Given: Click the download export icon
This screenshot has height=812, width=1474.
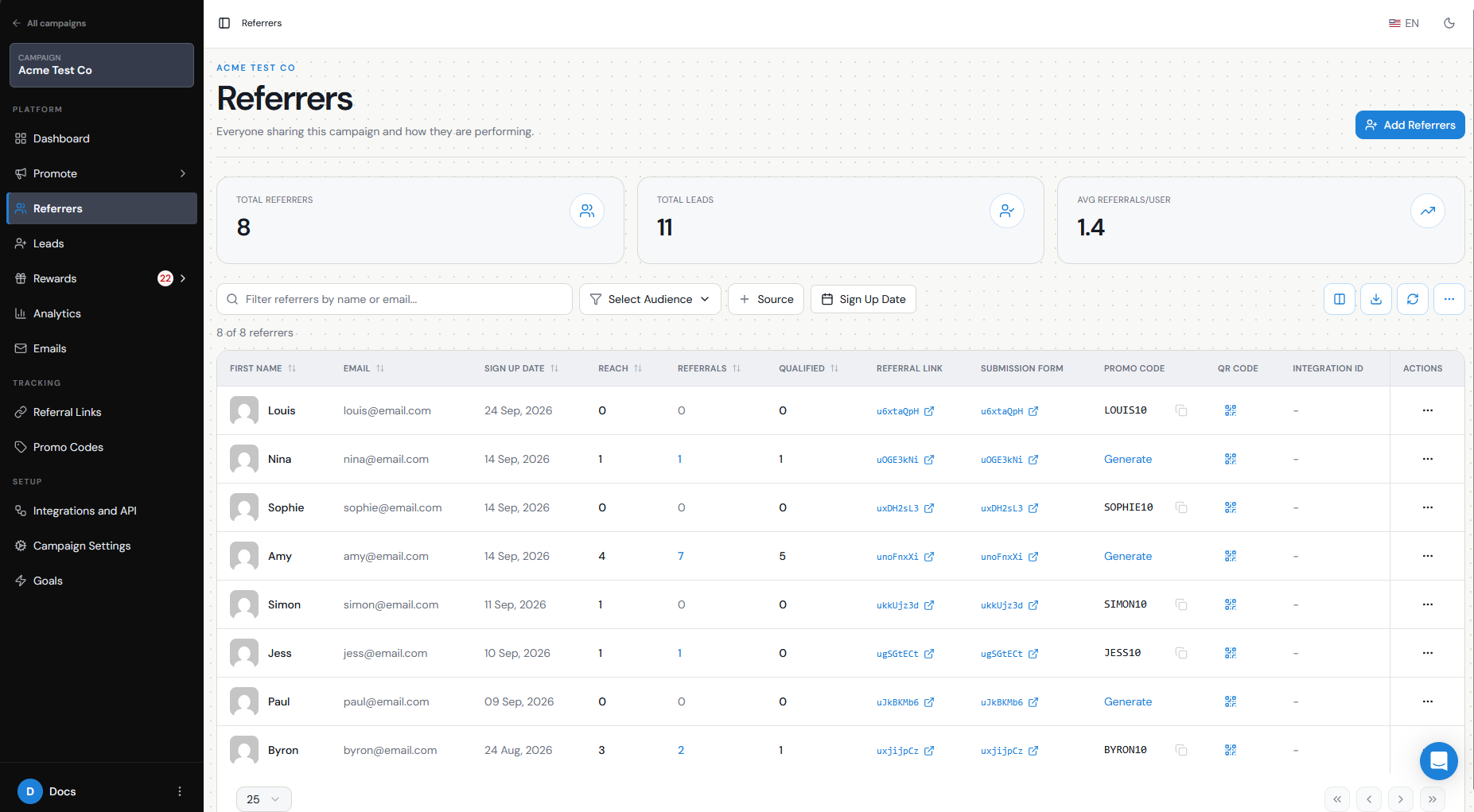Looking at the screenshot, I should (x=1376, y=299).
